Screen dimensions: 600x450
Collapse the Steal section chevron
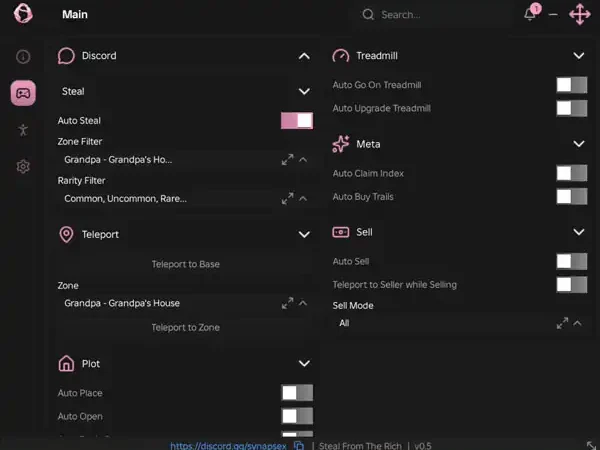point(304,91)
